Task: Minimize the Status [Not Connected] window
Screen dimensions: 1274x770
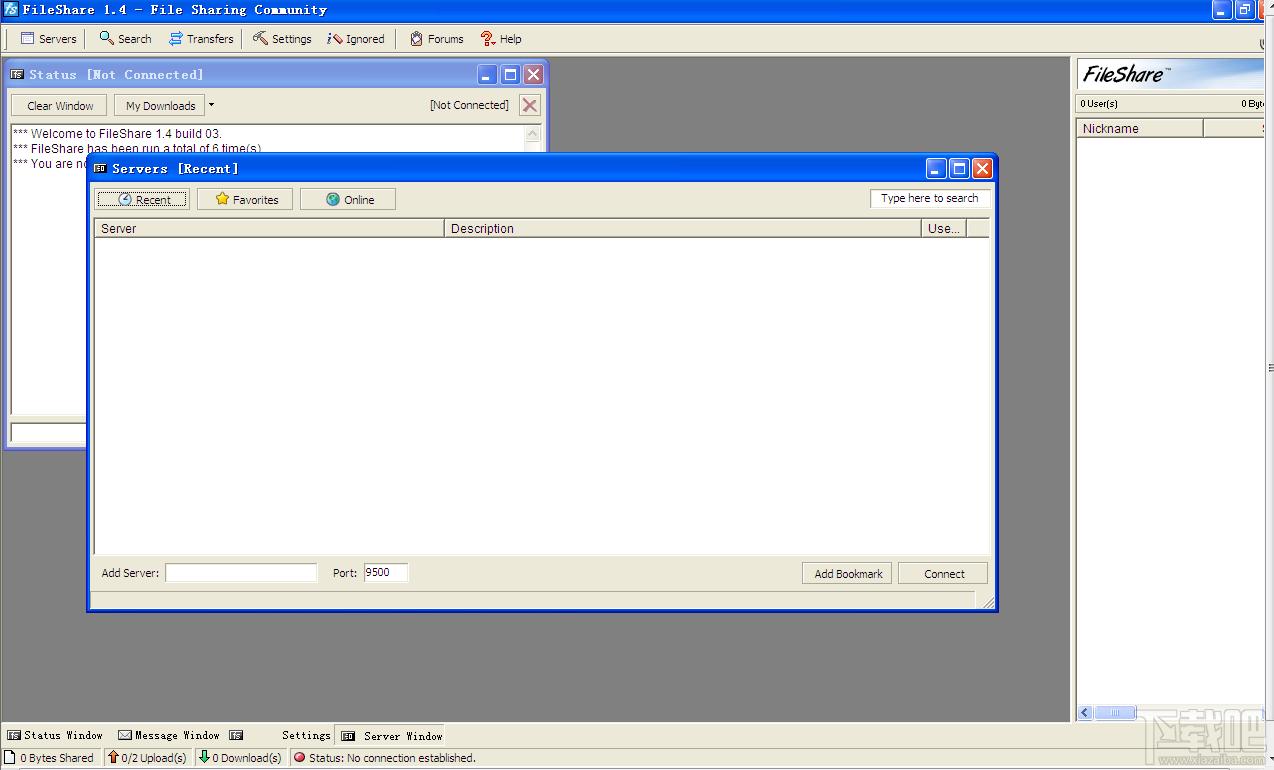Action: [x=487, y=74]
